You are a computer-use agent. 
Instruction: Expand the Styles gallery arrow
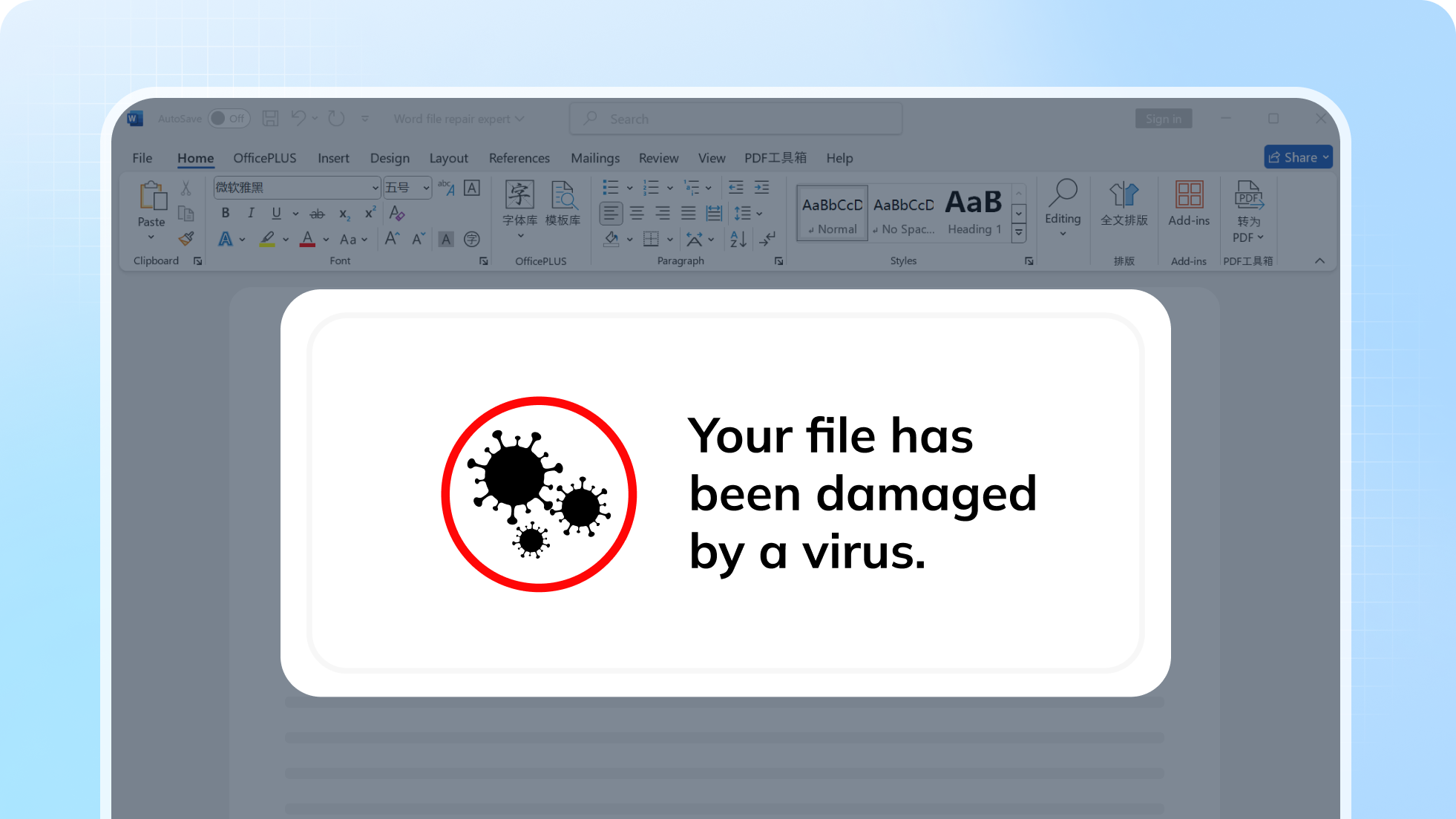[1019, 233]
